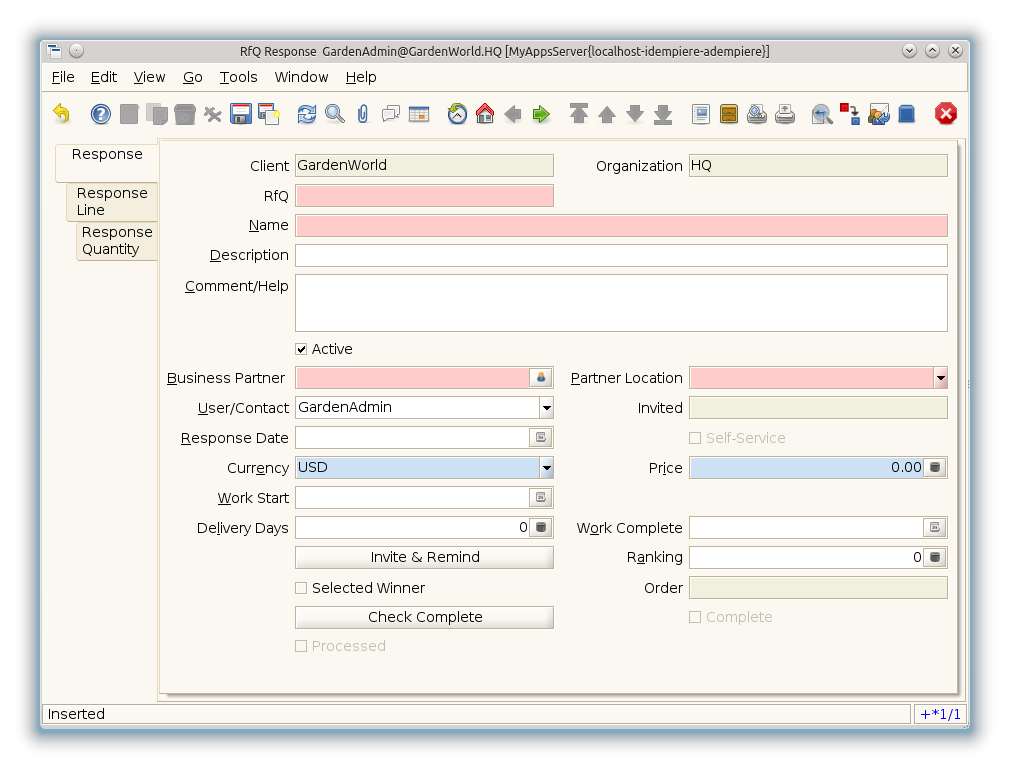
Task: Open record lookup with the magnifier icon
Action: pyautogui.click(x=335, y=114)
